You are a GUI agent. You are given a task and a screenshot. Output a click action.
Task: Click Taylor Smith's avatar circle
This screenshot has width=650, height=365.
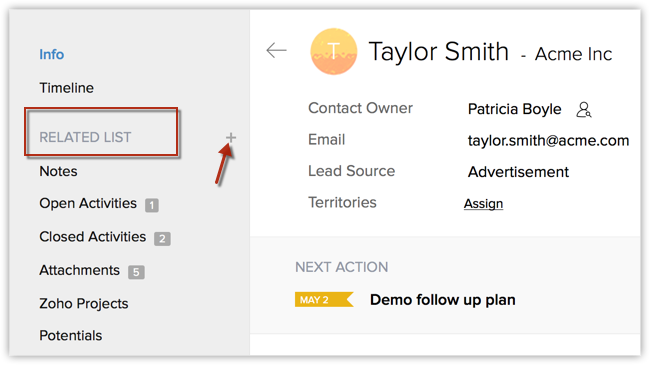(334, 51)
